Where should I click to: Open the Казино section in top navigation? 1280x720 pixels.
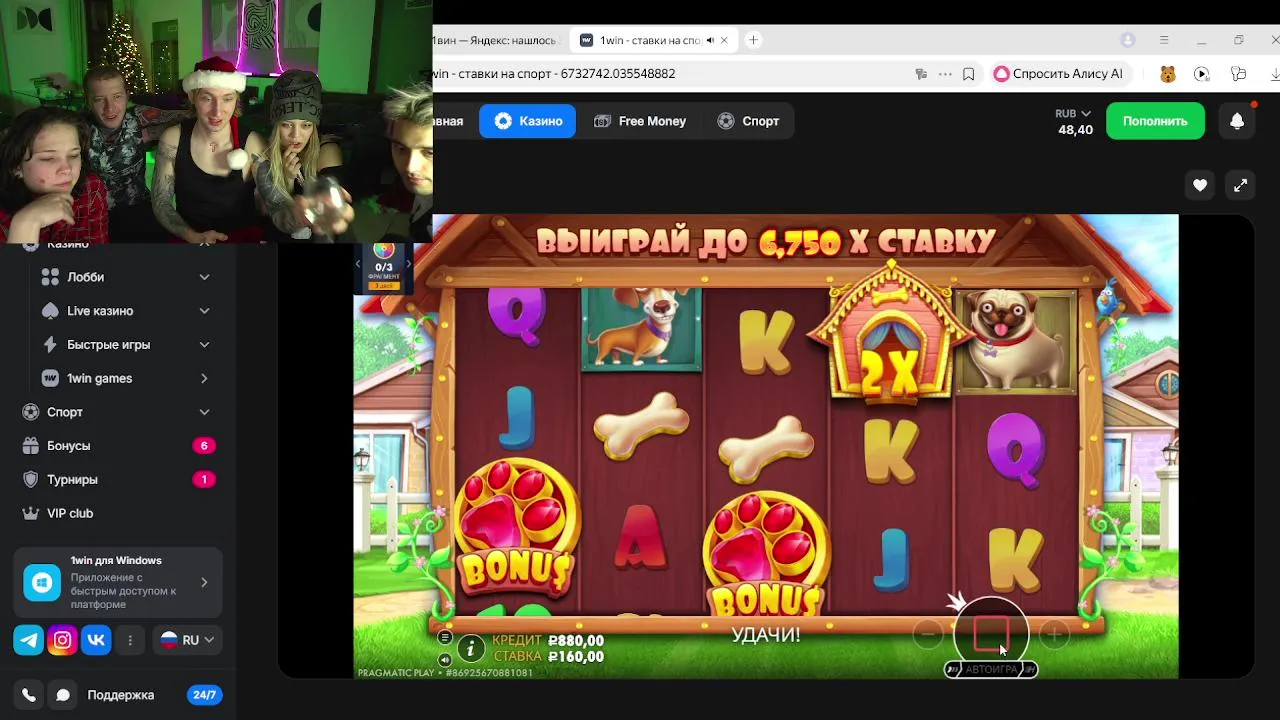coord(527,121)
